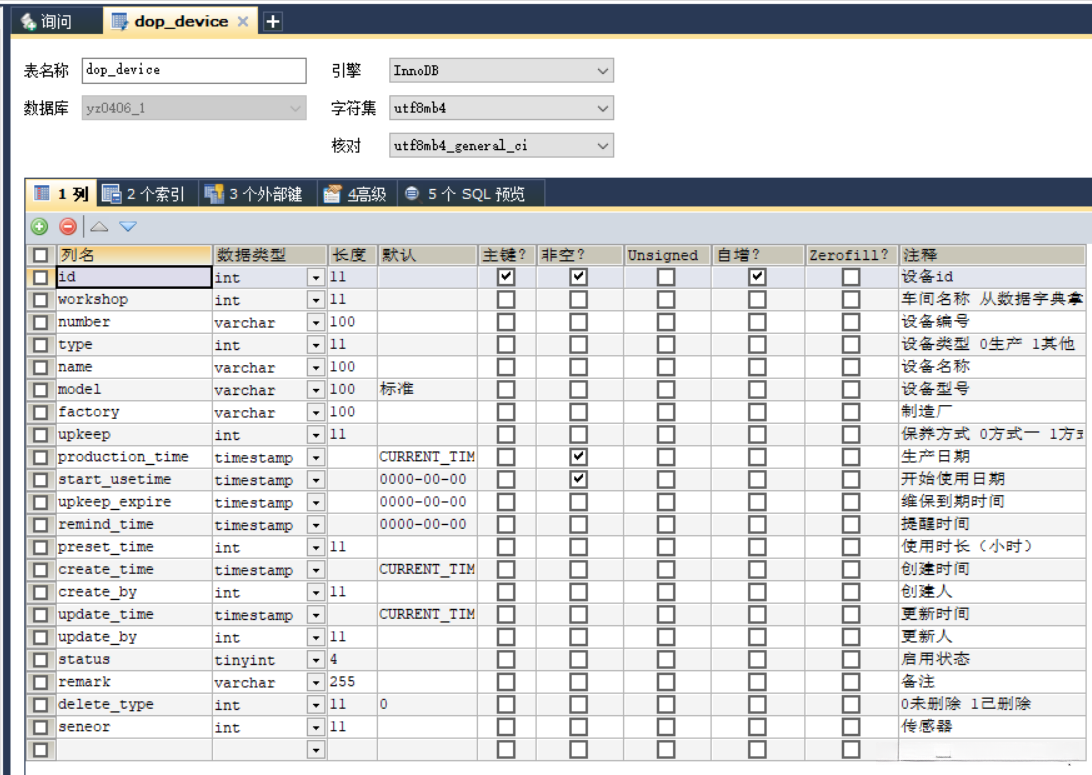Check not-null checkbox for name row
Screen dimensions: 1092x775
[x=578, y=367]
